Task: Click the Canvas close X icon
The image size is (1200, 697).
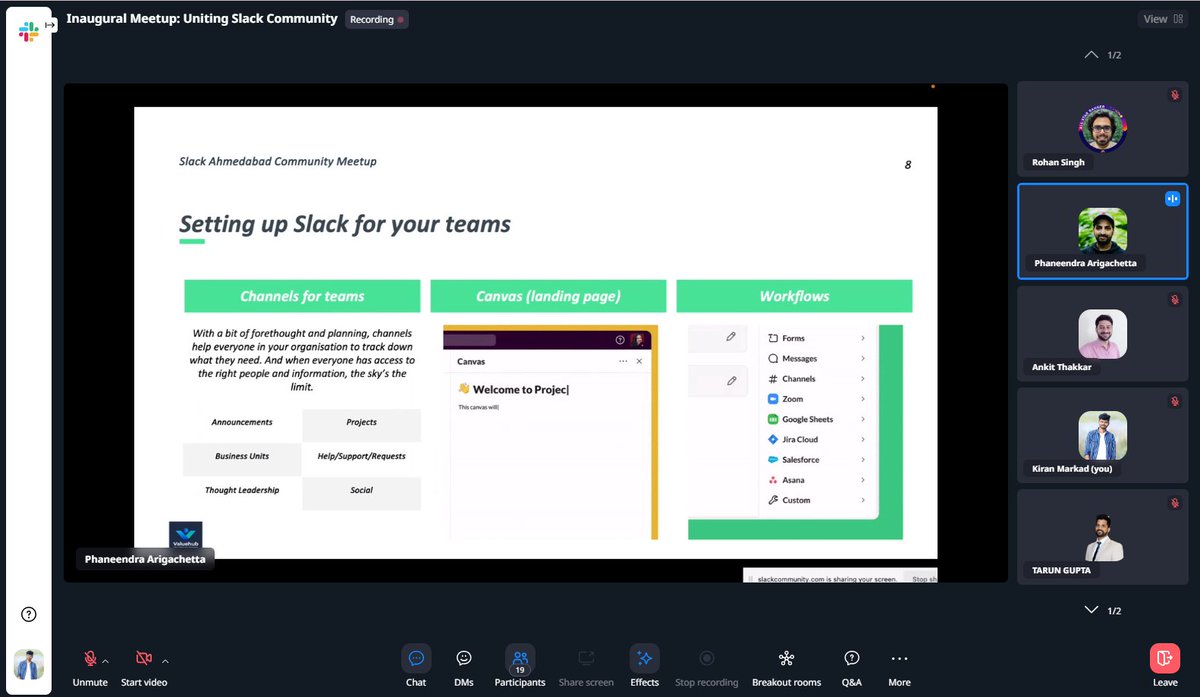Action: (x=640, y=361)
